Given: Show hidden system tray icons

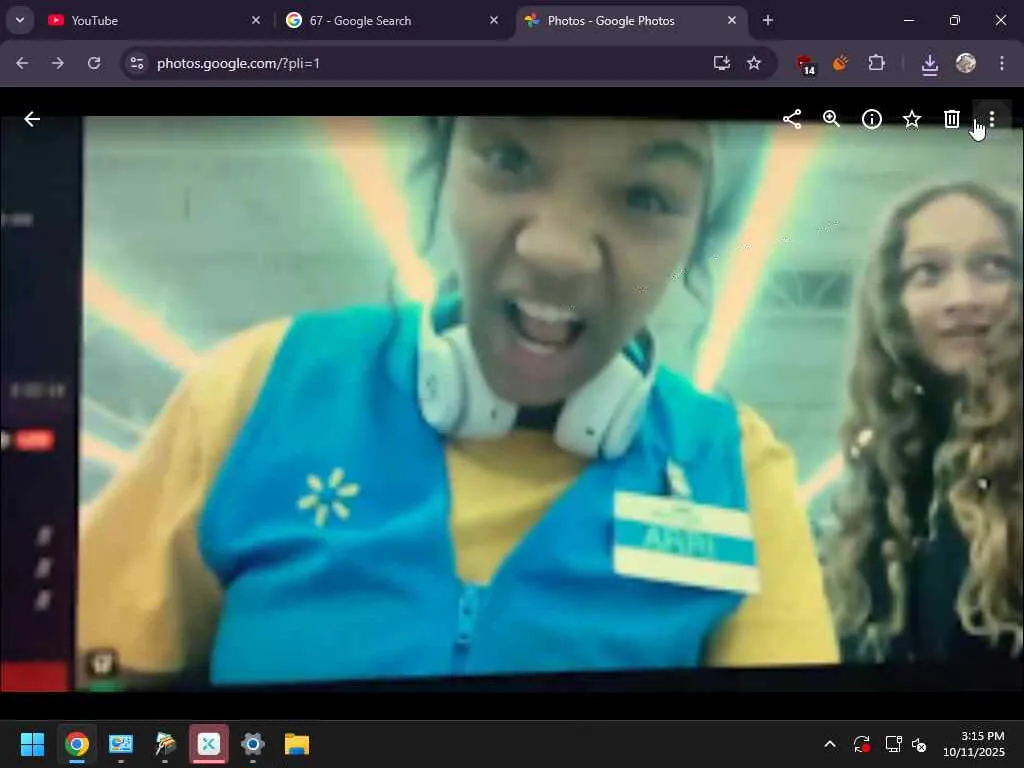Looking at the screenshot, I should click(830, 744).
